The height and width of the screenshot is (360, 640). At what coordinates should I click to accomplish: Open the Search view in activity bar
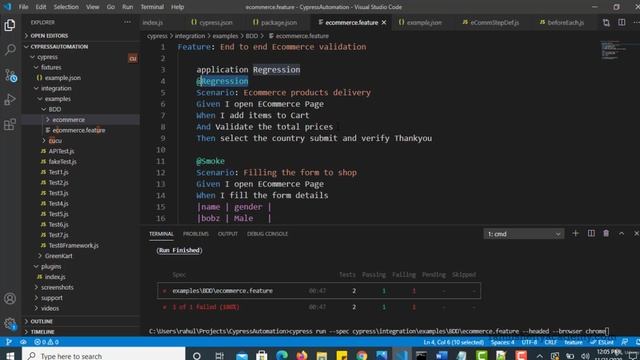(10, 49)
